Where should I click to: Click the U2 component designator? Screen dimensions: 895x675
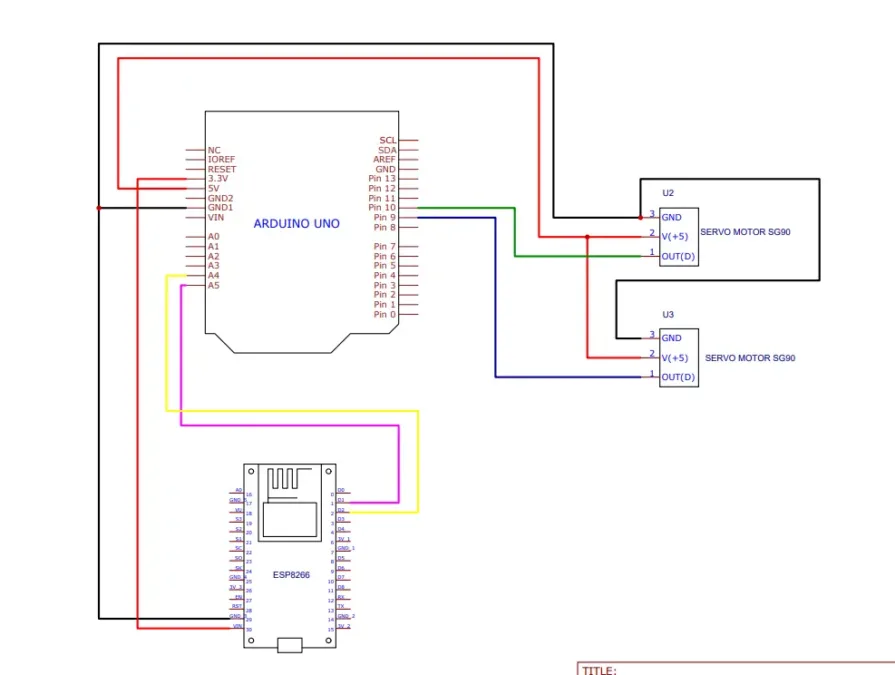point(668,193)
